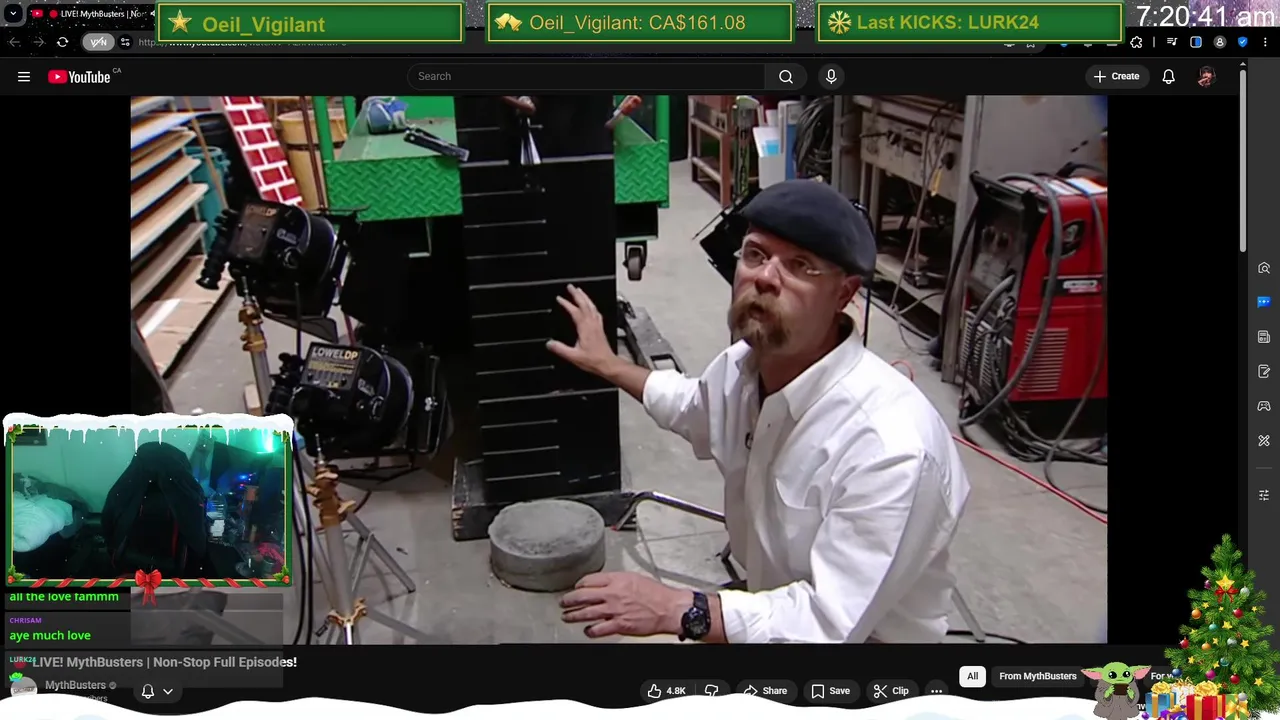1280x720 pixels.
Task: Open the MythBusters channel name link
Action: pyautogui.click(x=75, y=685)
